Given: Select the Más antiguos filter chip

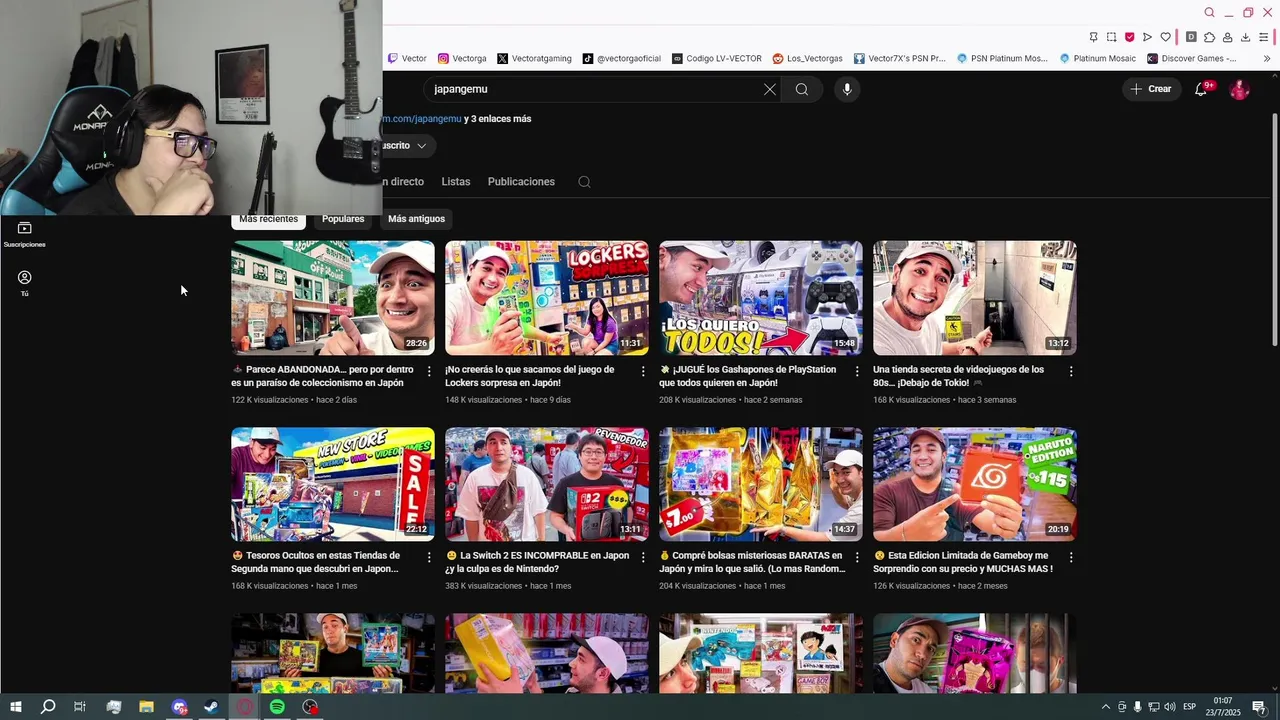Looking at the screenshot, I should 416,219.
